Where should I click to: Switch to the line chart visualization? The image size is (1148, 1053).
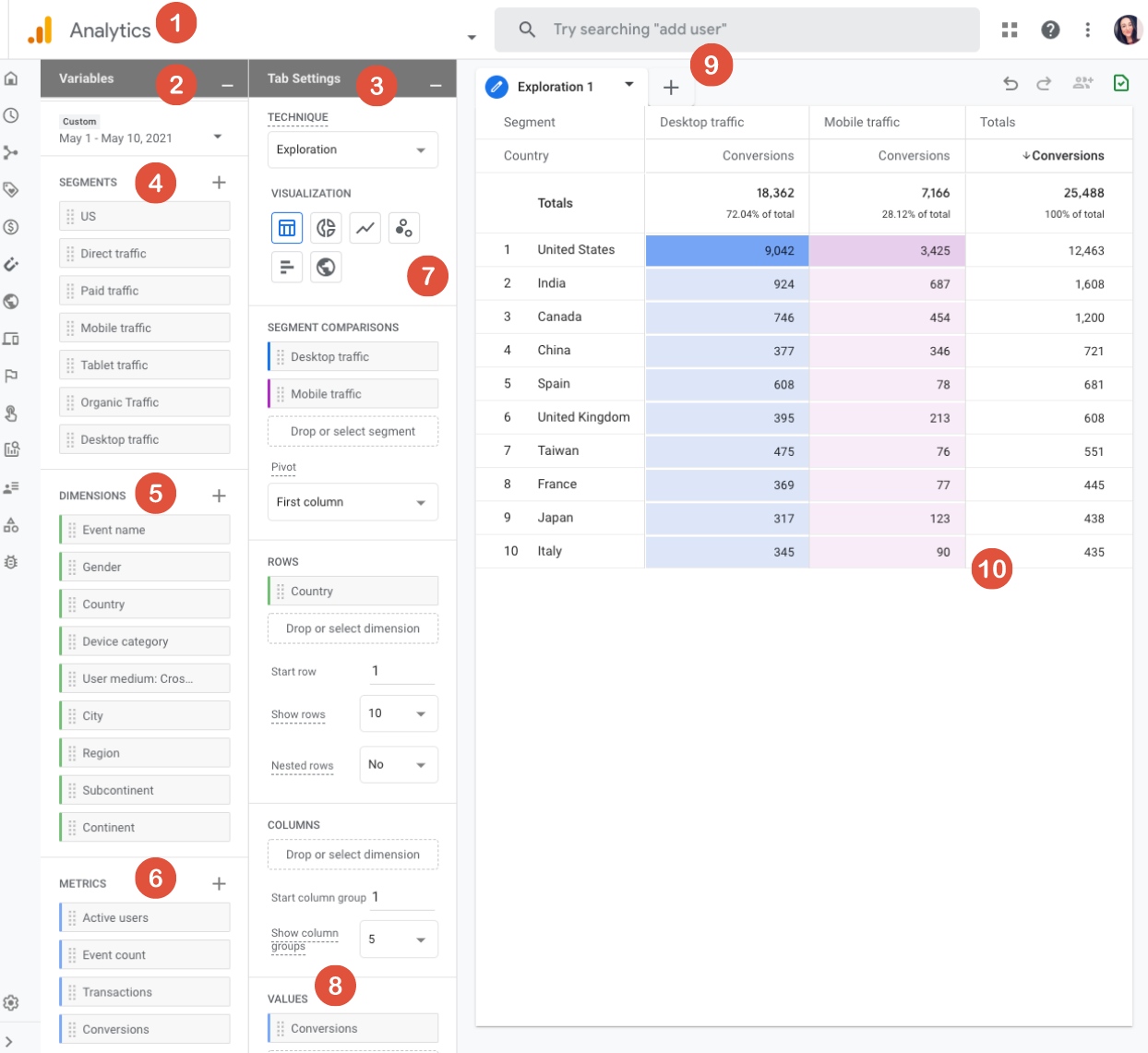point(365,227)
